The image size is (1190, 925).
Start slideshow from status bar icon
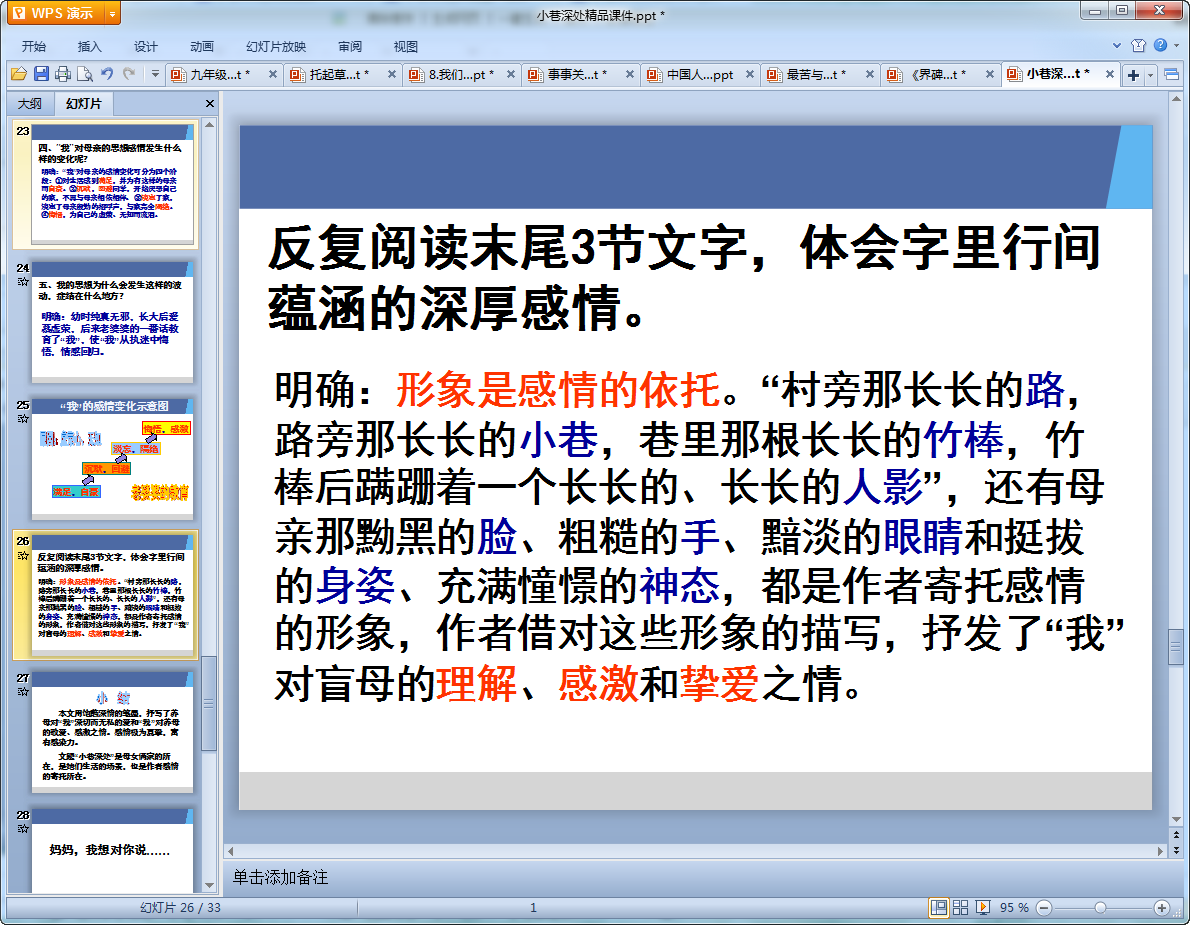[x=983, y=907]
